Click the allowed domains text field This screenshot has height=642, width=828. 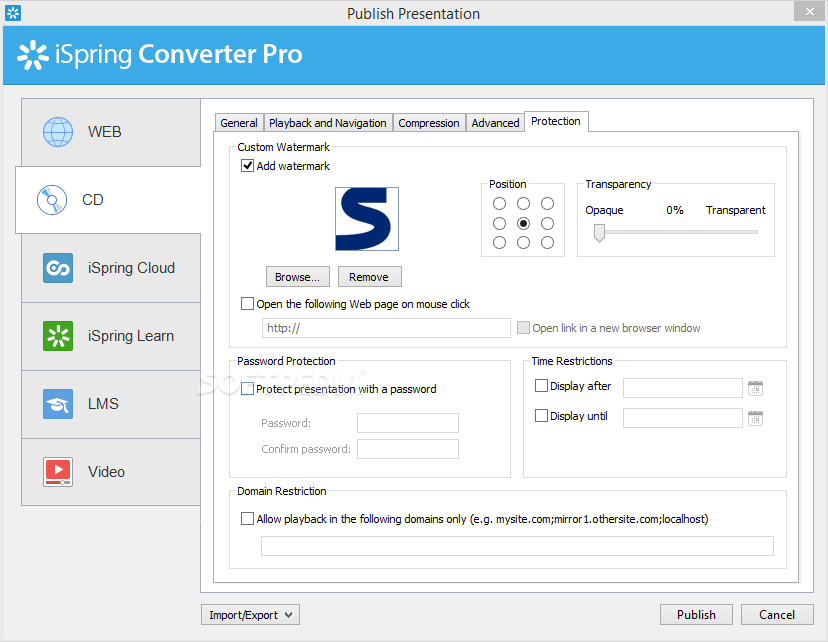point(518,545)
